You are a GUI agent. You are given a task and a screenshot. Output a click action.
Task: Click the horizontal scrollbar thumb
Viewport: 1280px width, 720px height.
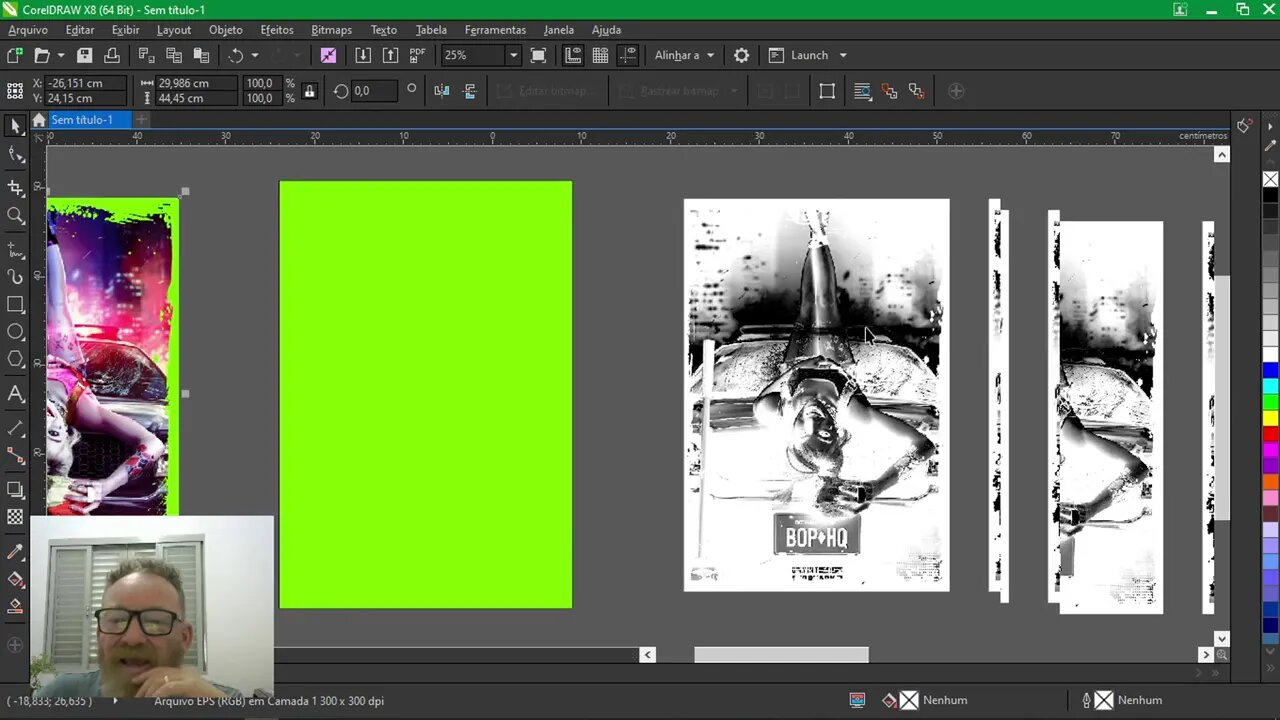click(x=781, y=654)
